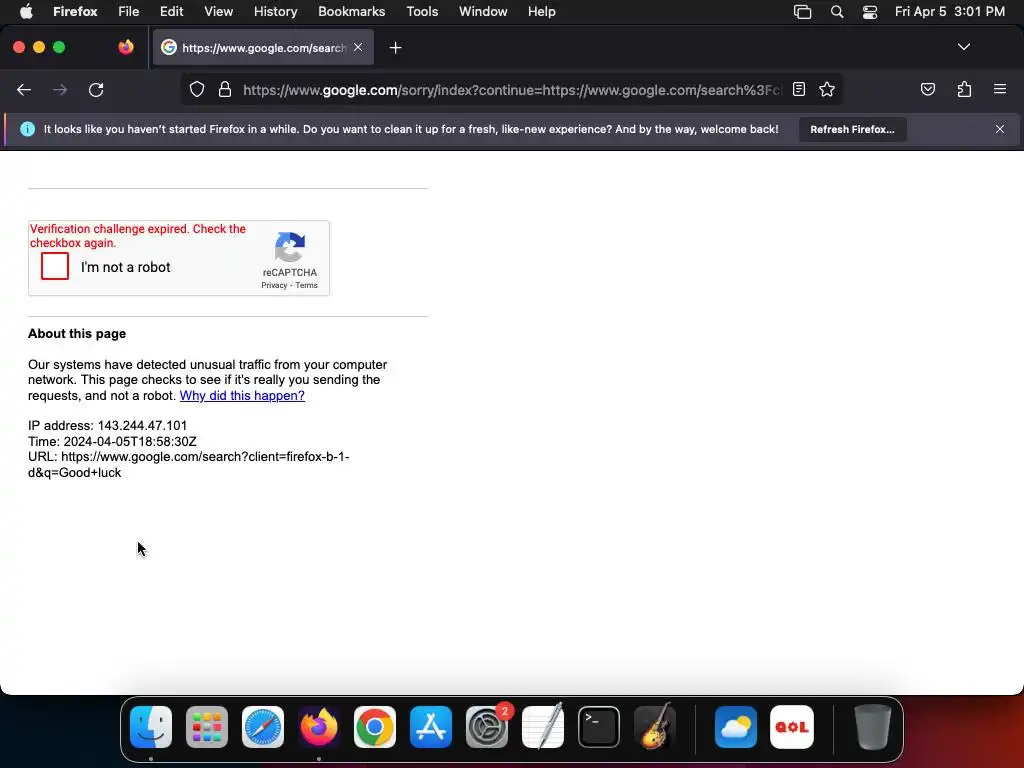
Task: Open Finder from the Dock
Action: pos(151,727)
